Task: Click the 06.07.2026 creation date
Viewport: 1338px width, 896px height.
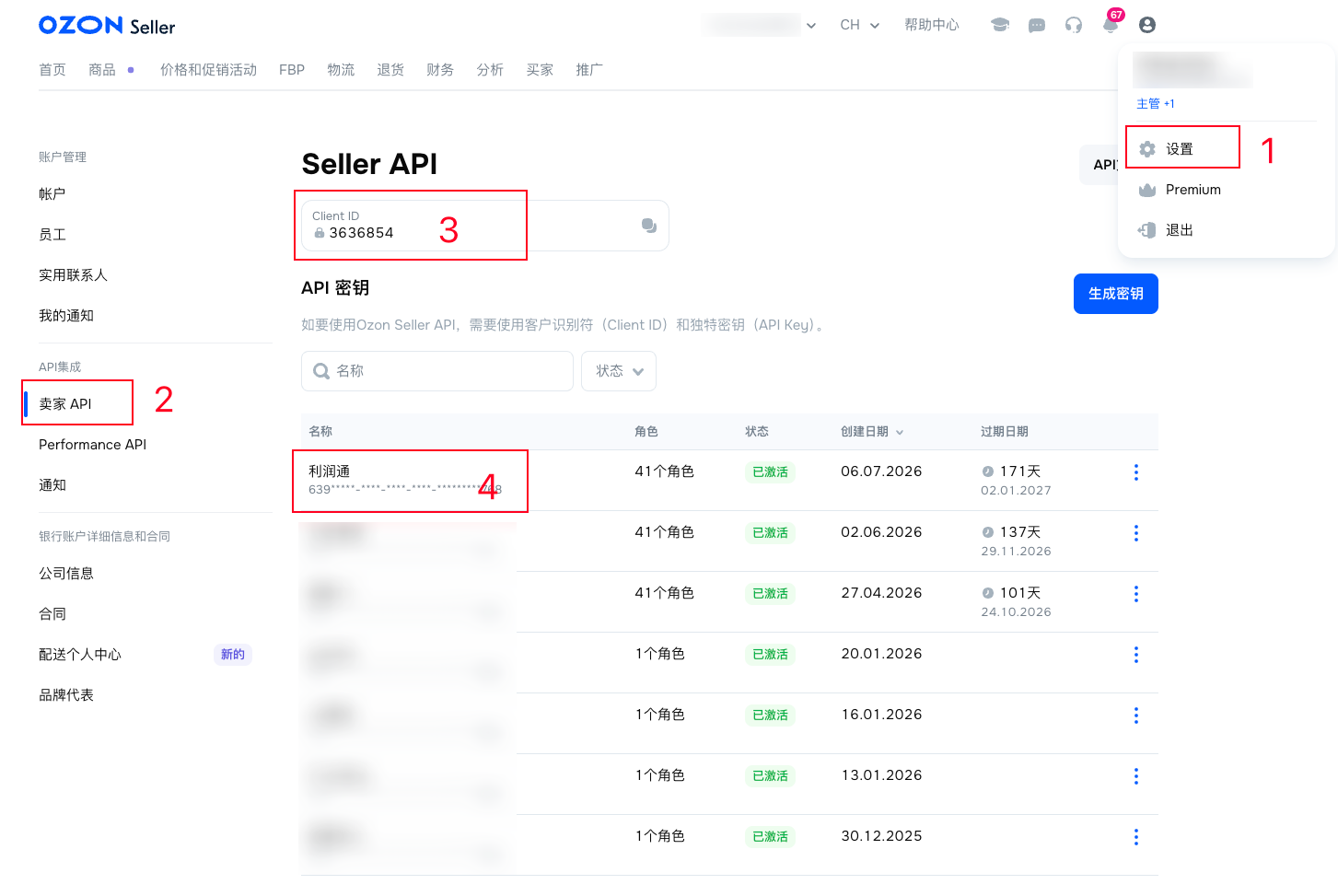Action: [x=881, y=471]
